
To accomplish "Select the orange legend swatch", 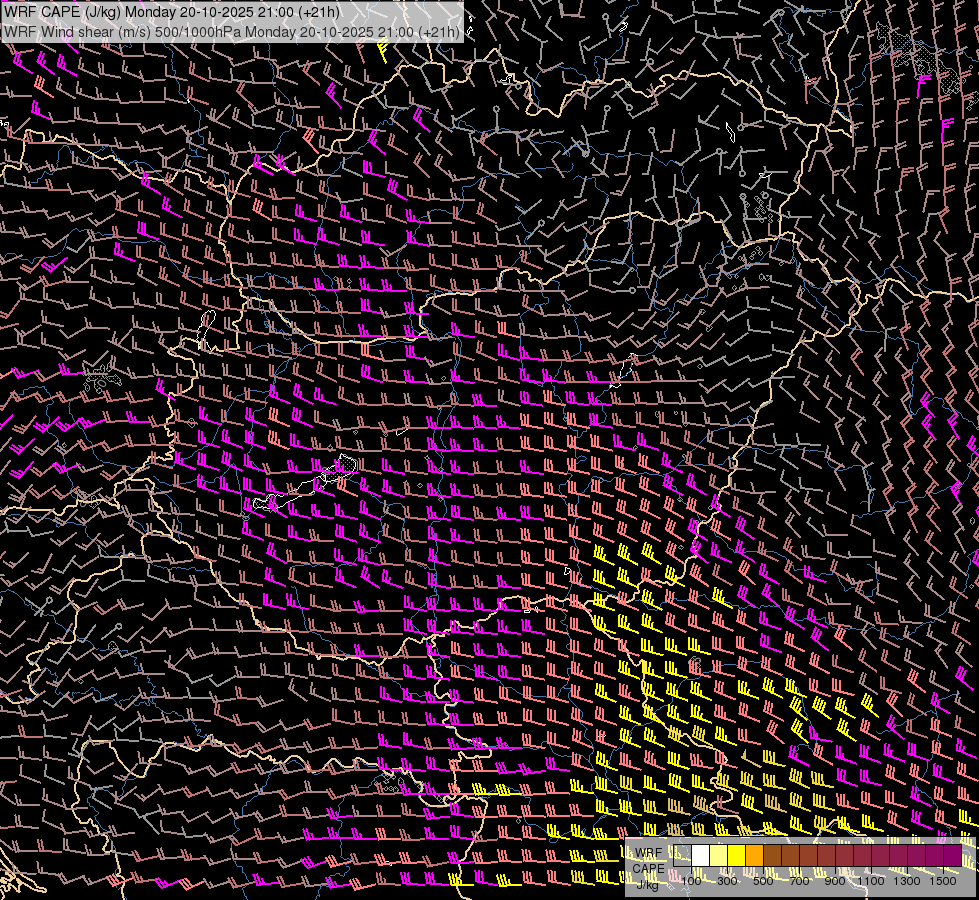I will click(x=754, y=855).
